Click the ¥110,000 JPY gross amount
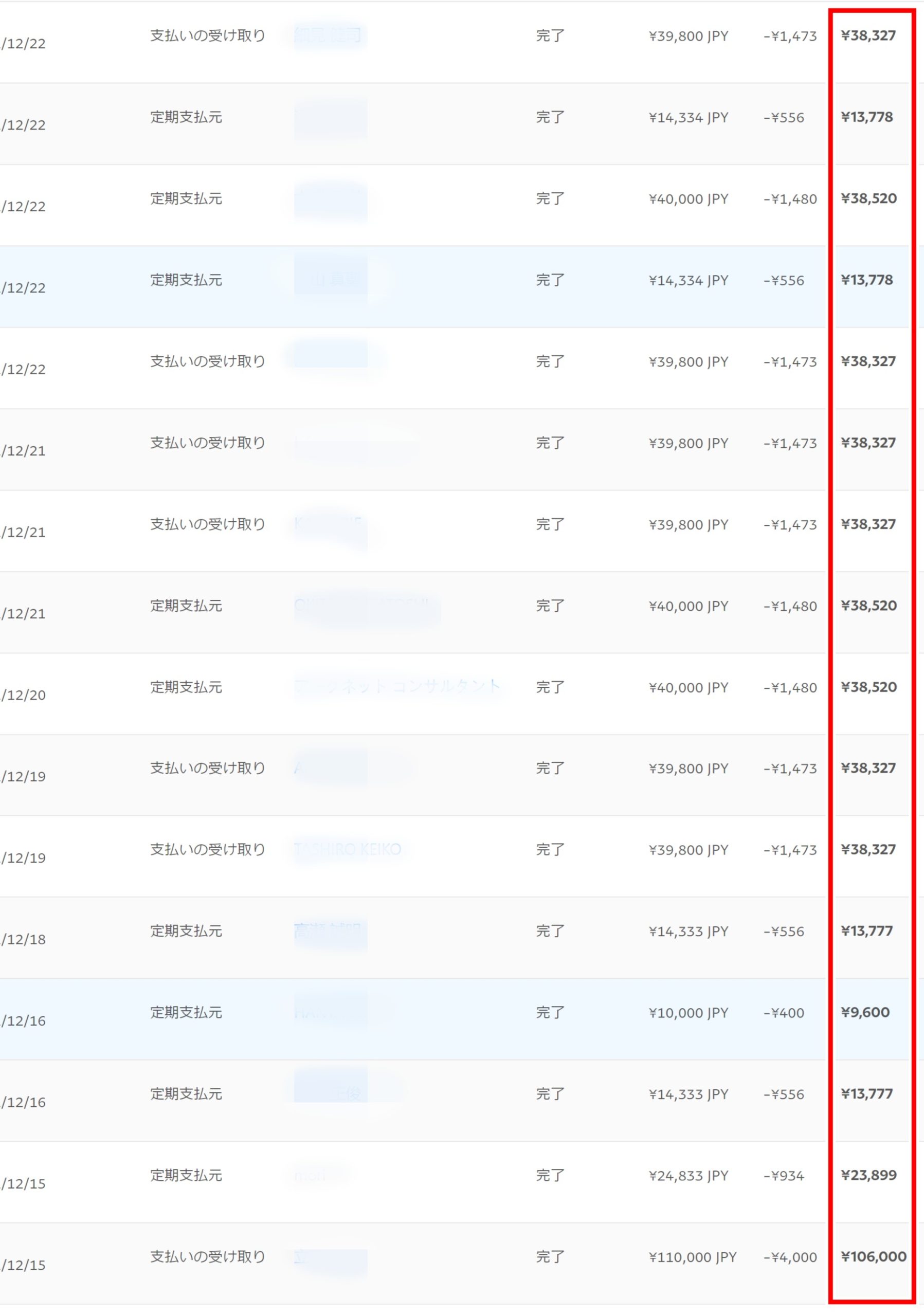 point(692,1257)
